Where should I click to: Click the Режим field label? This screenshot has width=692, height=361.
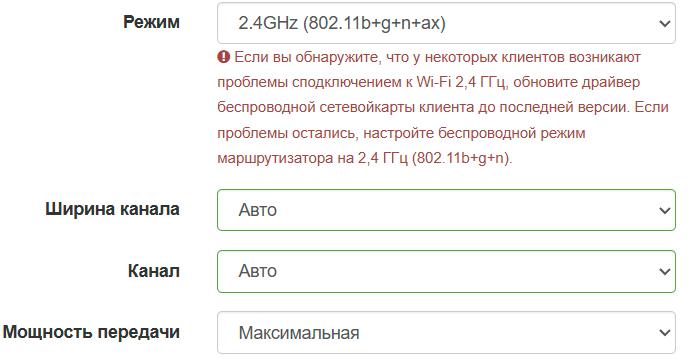(x=151, y=22)
